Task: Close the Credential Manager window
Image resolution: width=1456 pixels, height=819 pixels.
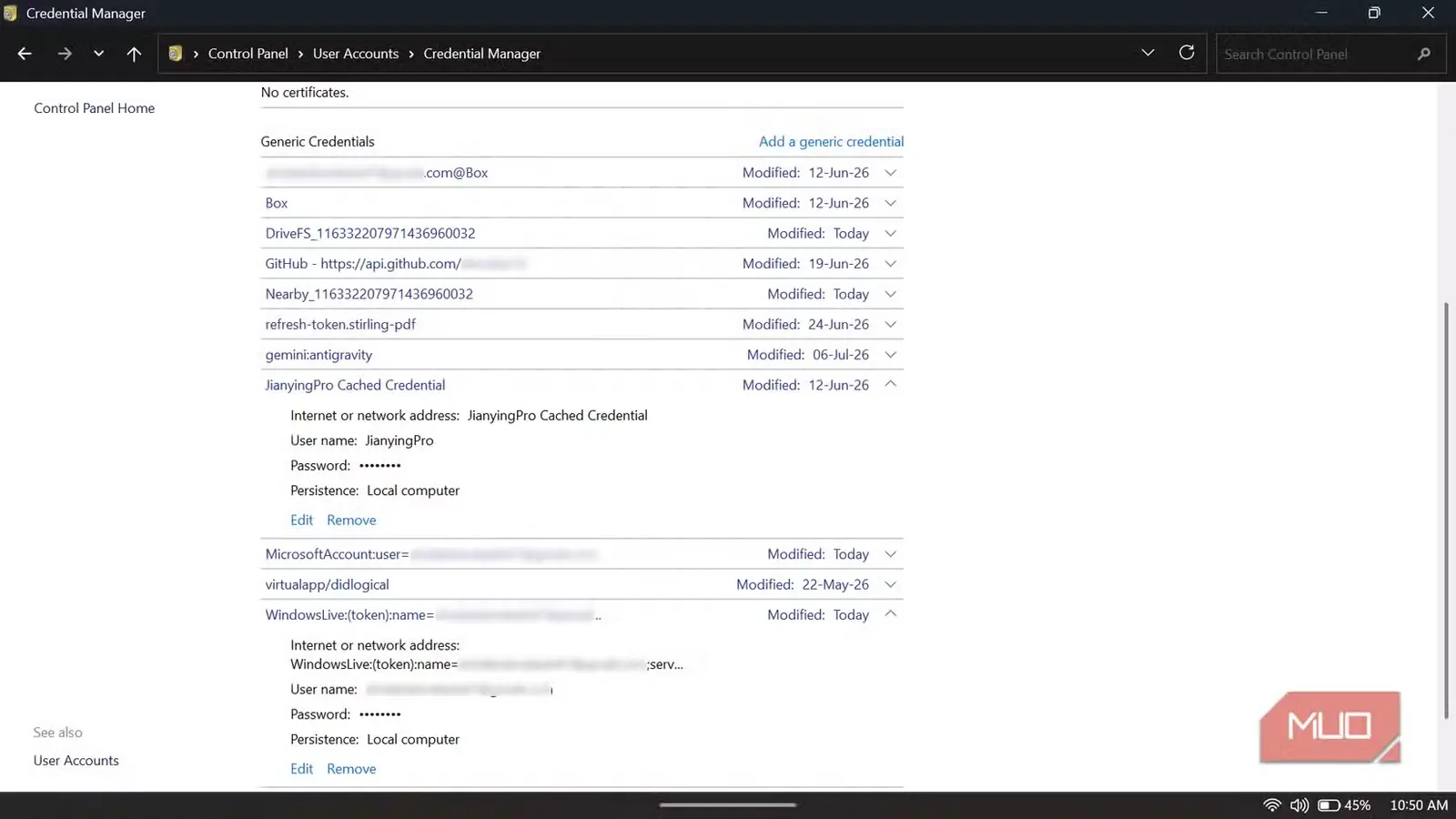Action: 1428,13
